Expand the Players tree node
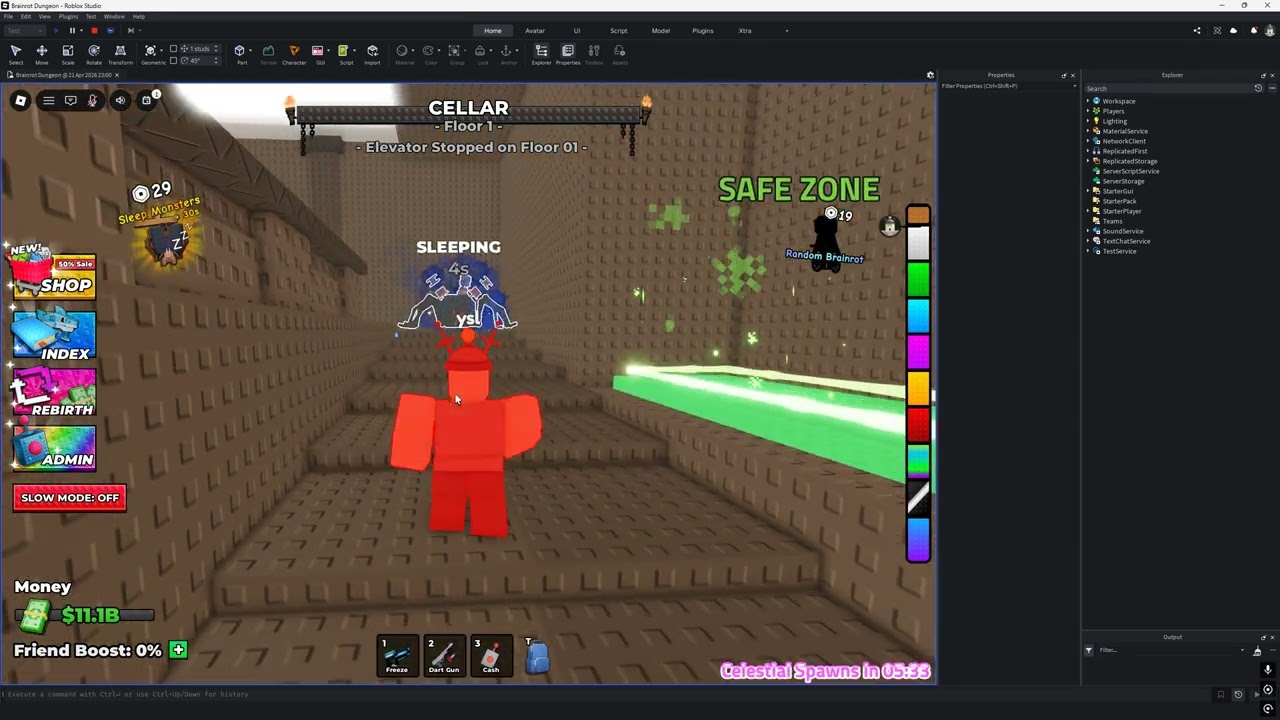 pyautogui.click(x=1089, y=111)
